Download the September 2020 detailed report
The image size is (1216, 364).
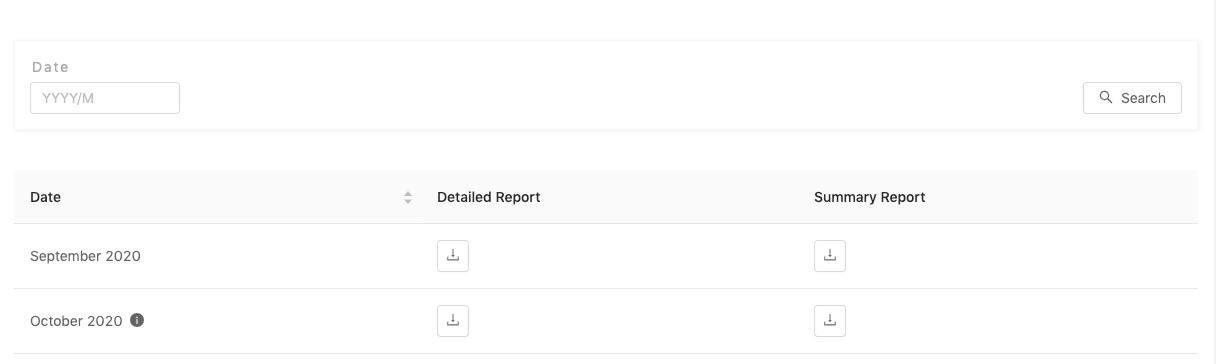tap(453, 256)
